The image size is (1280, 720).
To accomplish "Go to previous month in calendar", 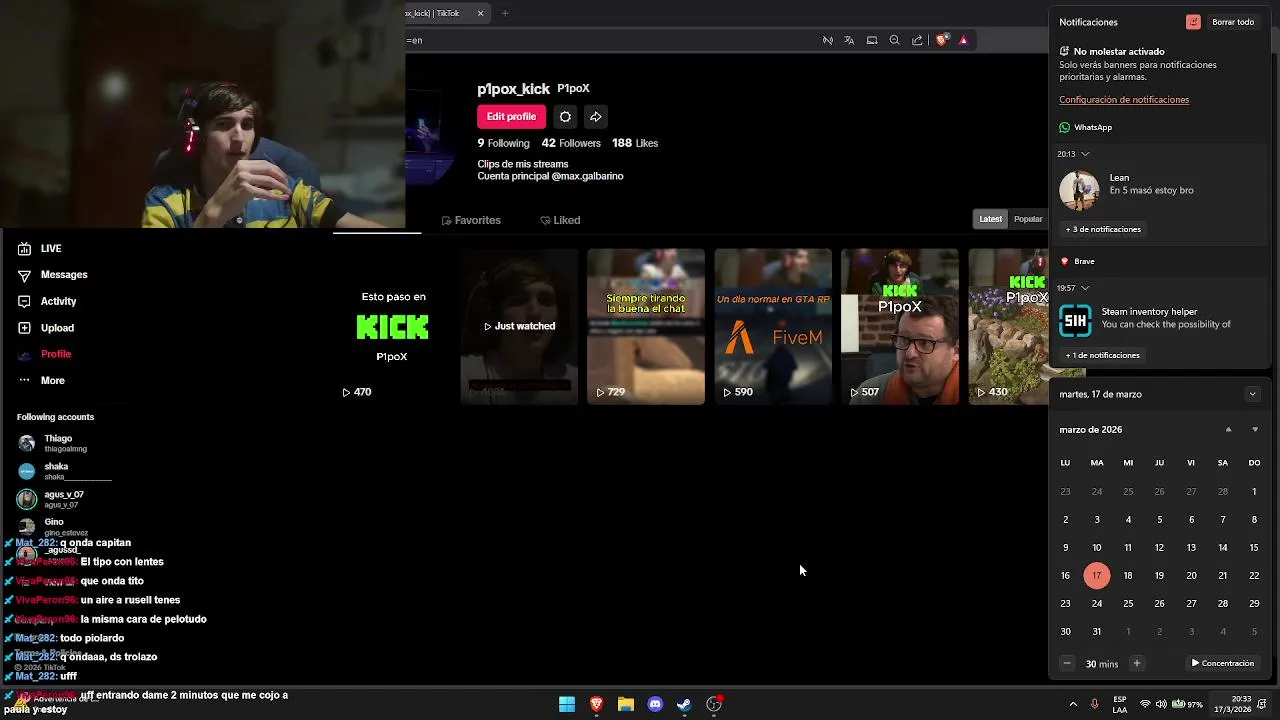I will (1228, 430).
